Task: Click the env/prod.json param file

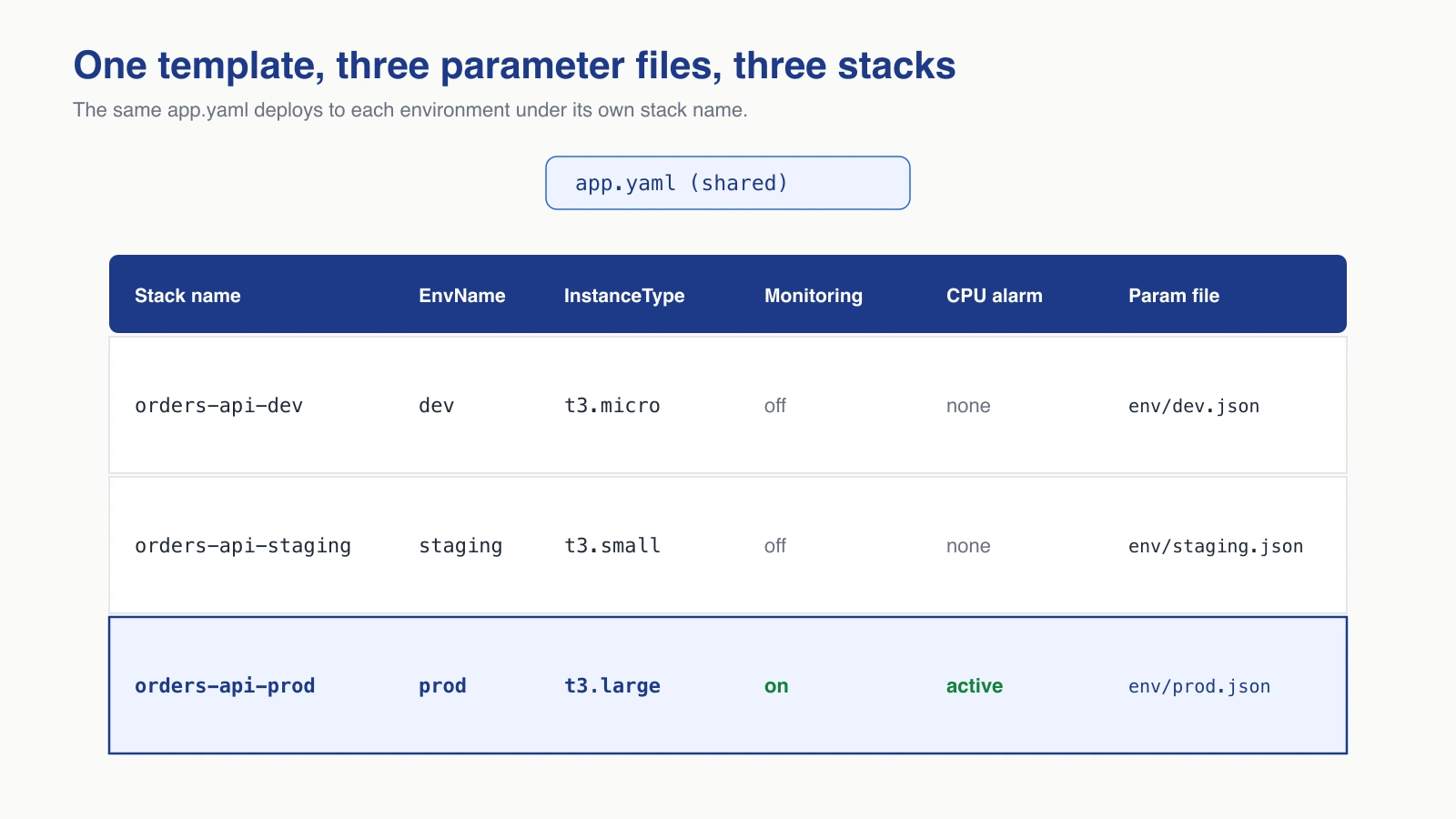Action: coord(1199,686)
